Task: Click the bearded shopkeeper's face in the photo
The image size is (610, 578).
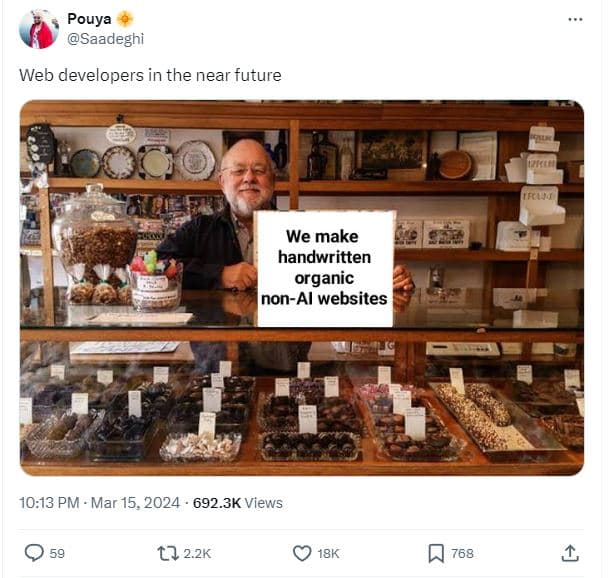Action: [245, 173]
